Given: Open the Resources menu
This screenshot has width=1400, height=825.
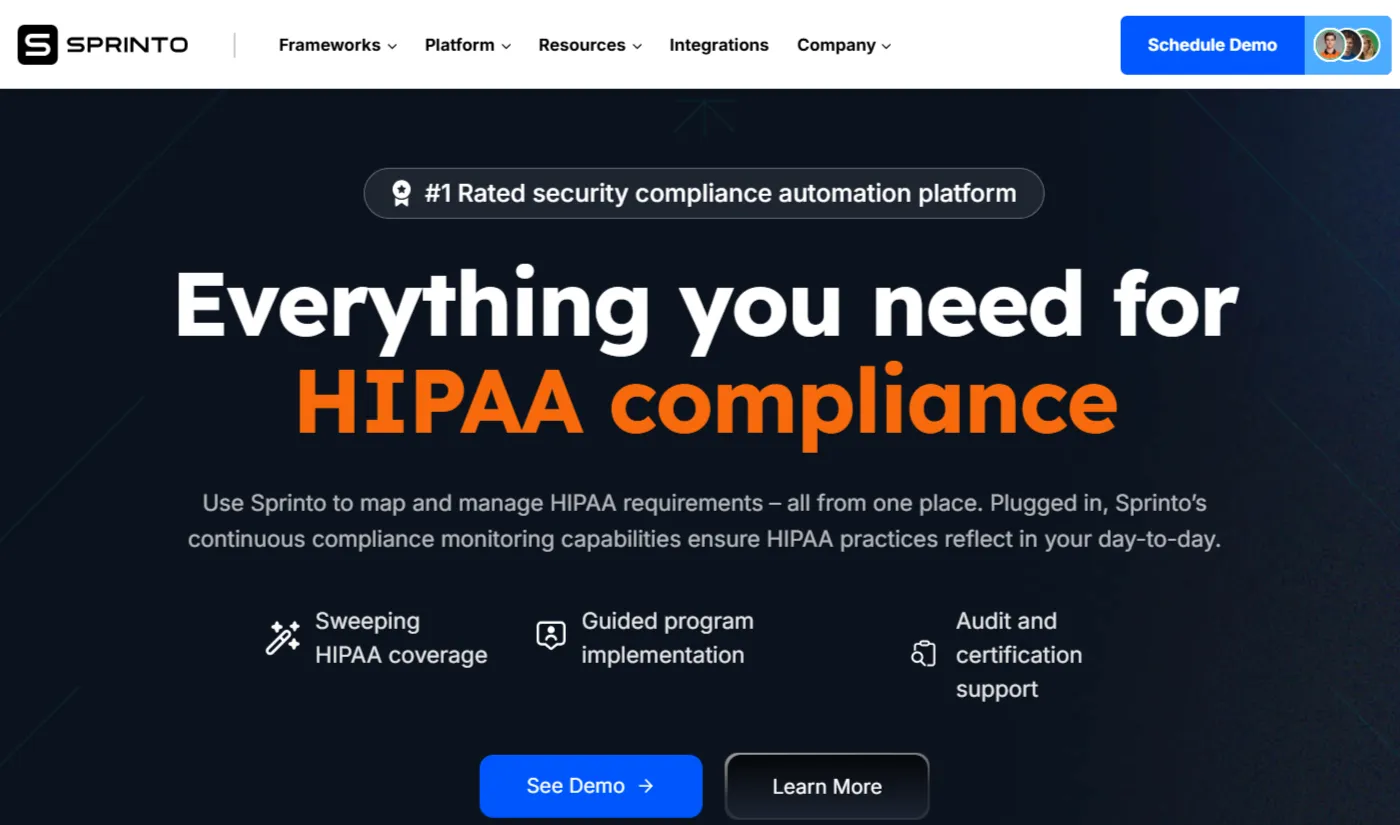Looking at the screenshot, I should [590, 45].
